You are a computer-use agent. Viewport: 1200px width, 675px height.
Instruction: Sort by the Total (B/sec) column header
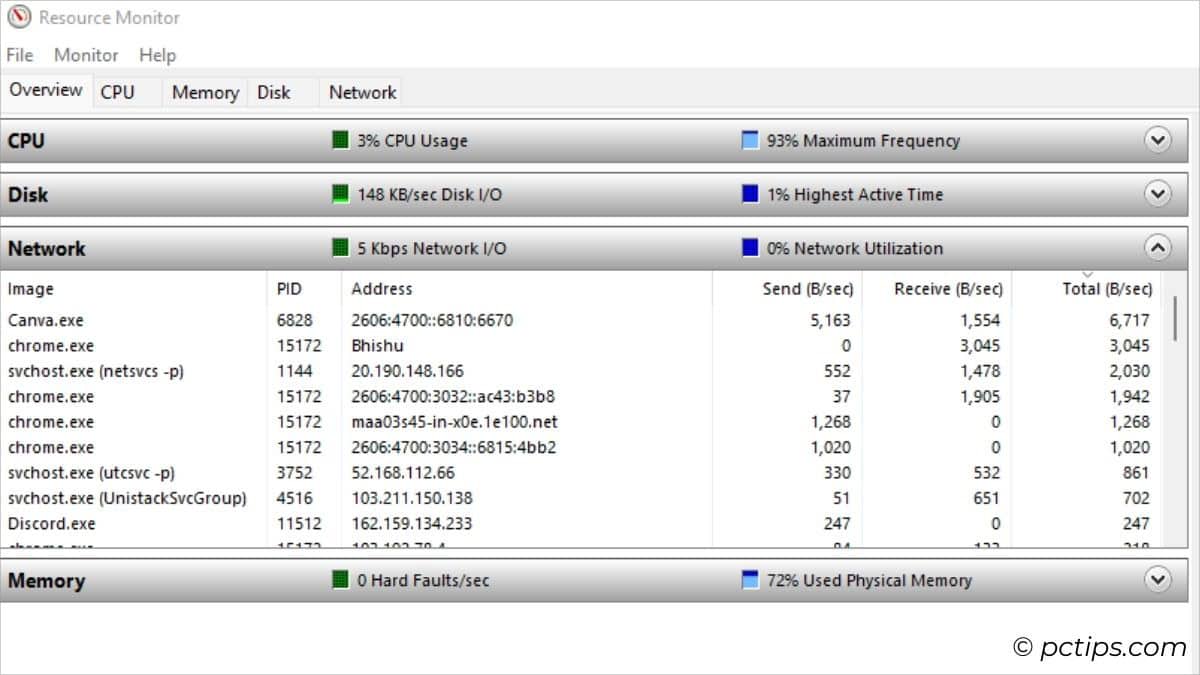1108,288
